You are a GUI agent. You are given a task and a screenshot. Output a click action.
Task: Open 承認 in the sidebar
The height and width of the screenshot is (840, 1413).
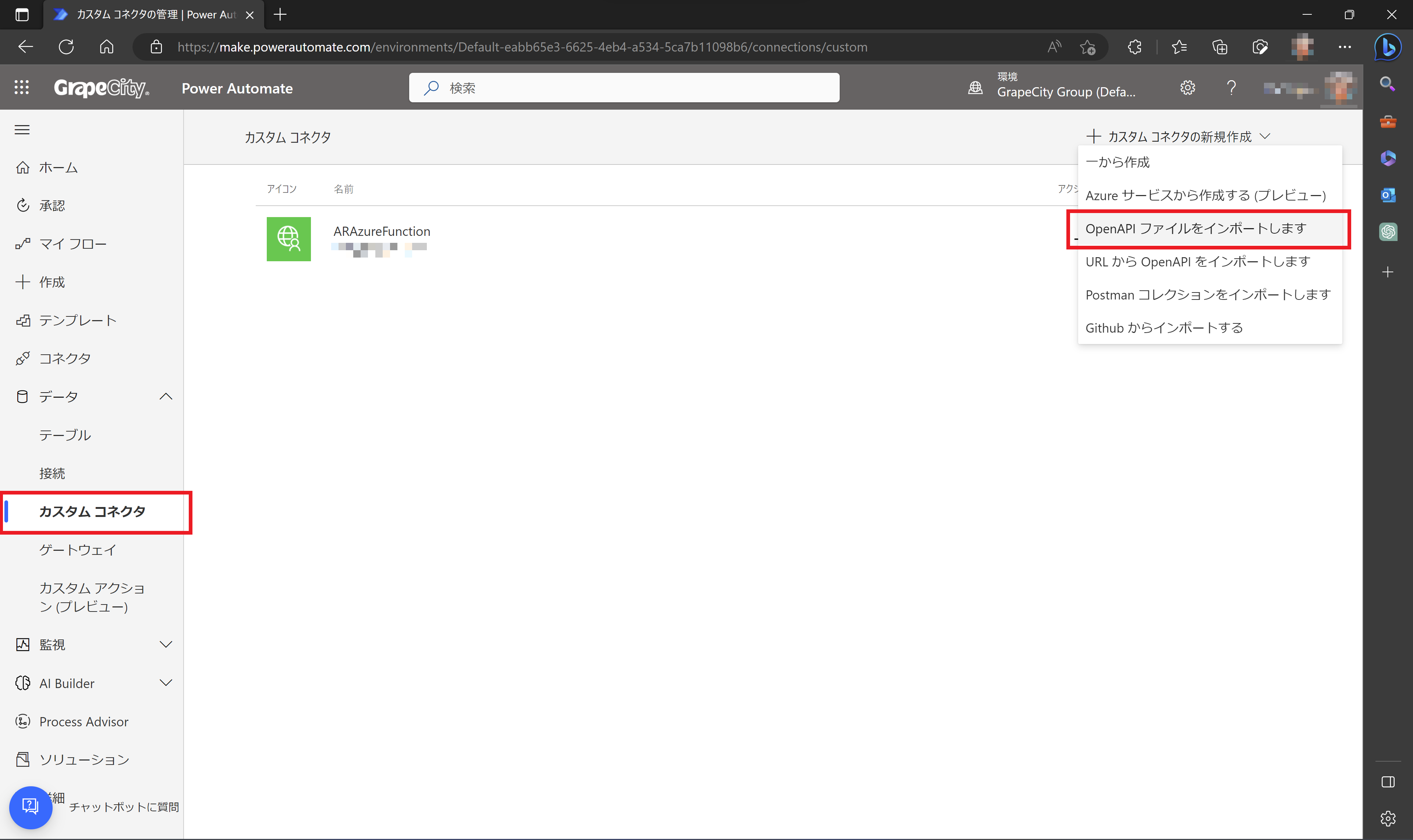[92, 205]
